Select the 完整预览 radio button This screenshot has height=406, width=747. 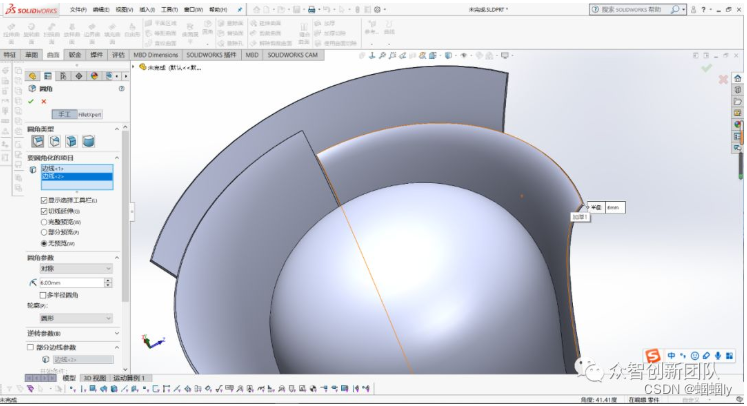[x=43, y=221]
